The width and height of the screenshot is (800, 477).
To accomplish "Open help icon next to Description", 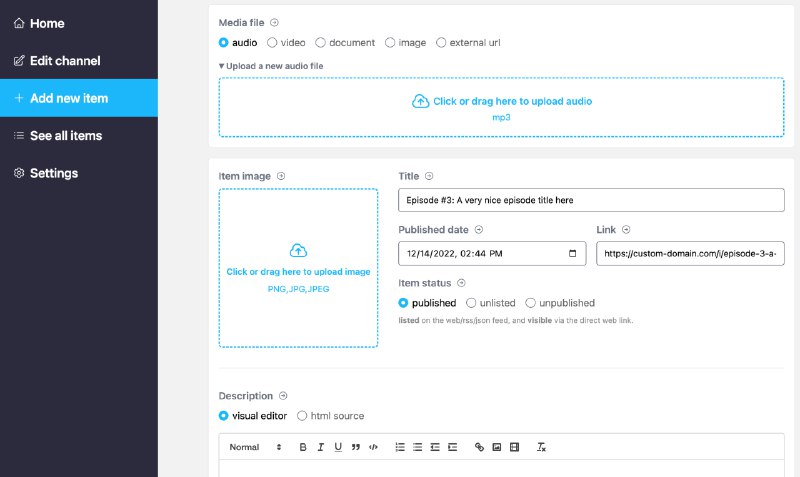I will (x=283, y=395).
